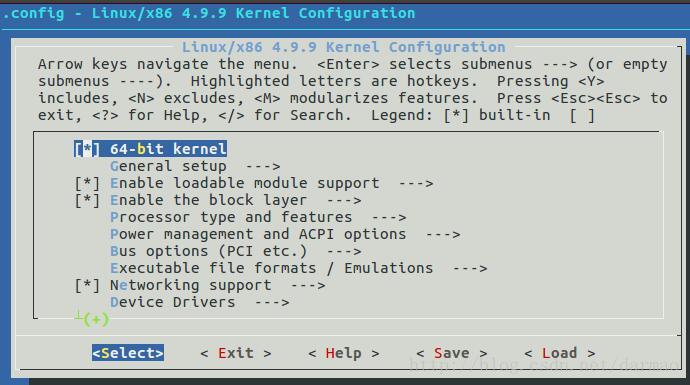Viewport: 690px width, 385px height.
Task: Click the arrow after Enable the block layer
Action: [344, 201]
